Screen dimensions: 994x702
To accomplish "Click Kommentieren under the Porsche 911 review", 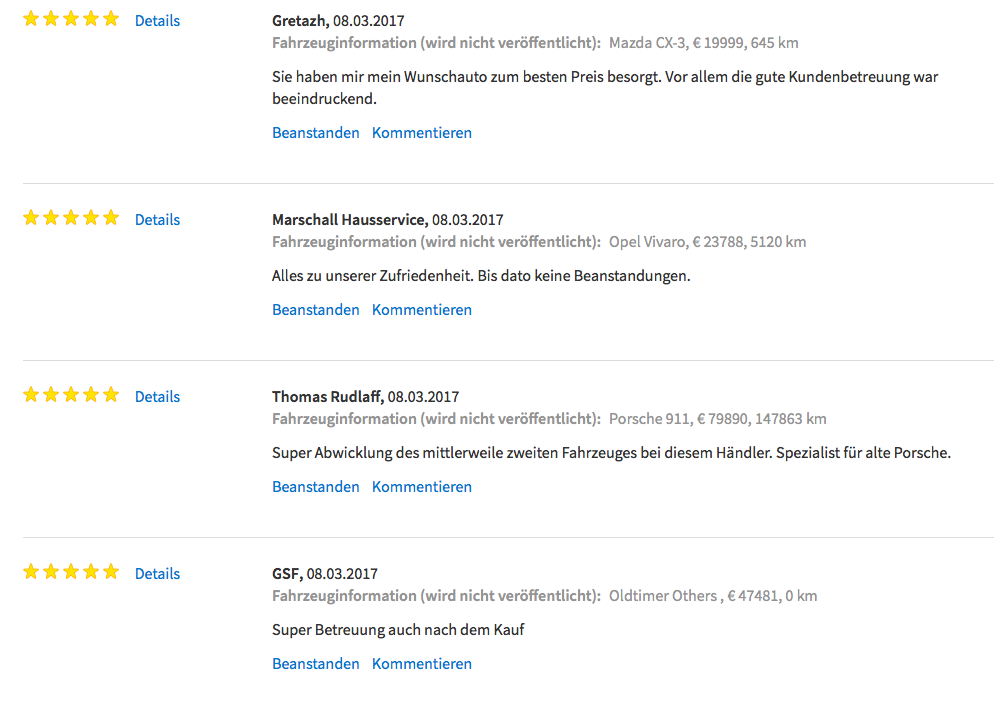I will (x=422, y=486).
